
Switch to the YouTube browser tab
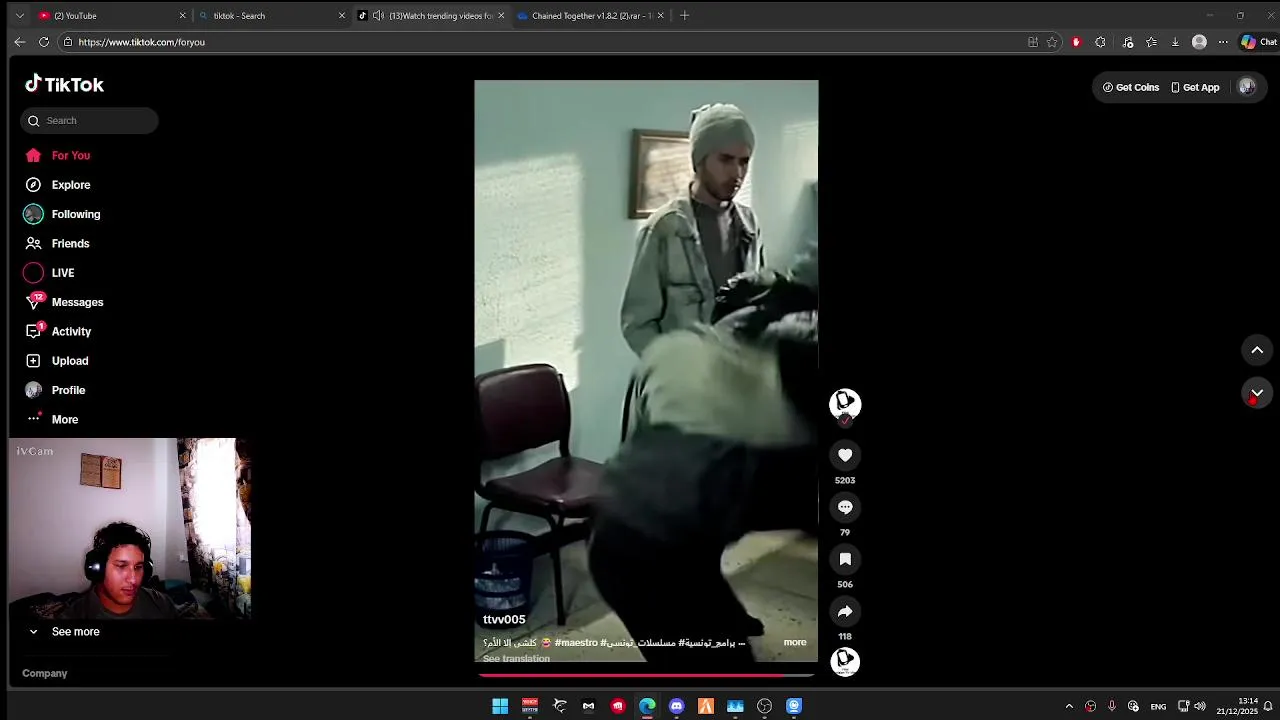(x=110, y=16)
